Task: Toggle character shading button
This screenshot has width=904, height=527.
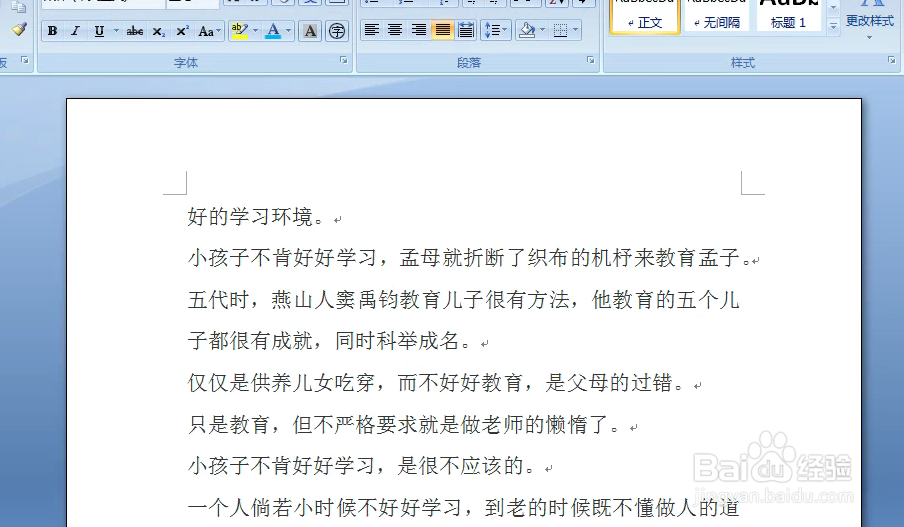Action: pos(310,31)
